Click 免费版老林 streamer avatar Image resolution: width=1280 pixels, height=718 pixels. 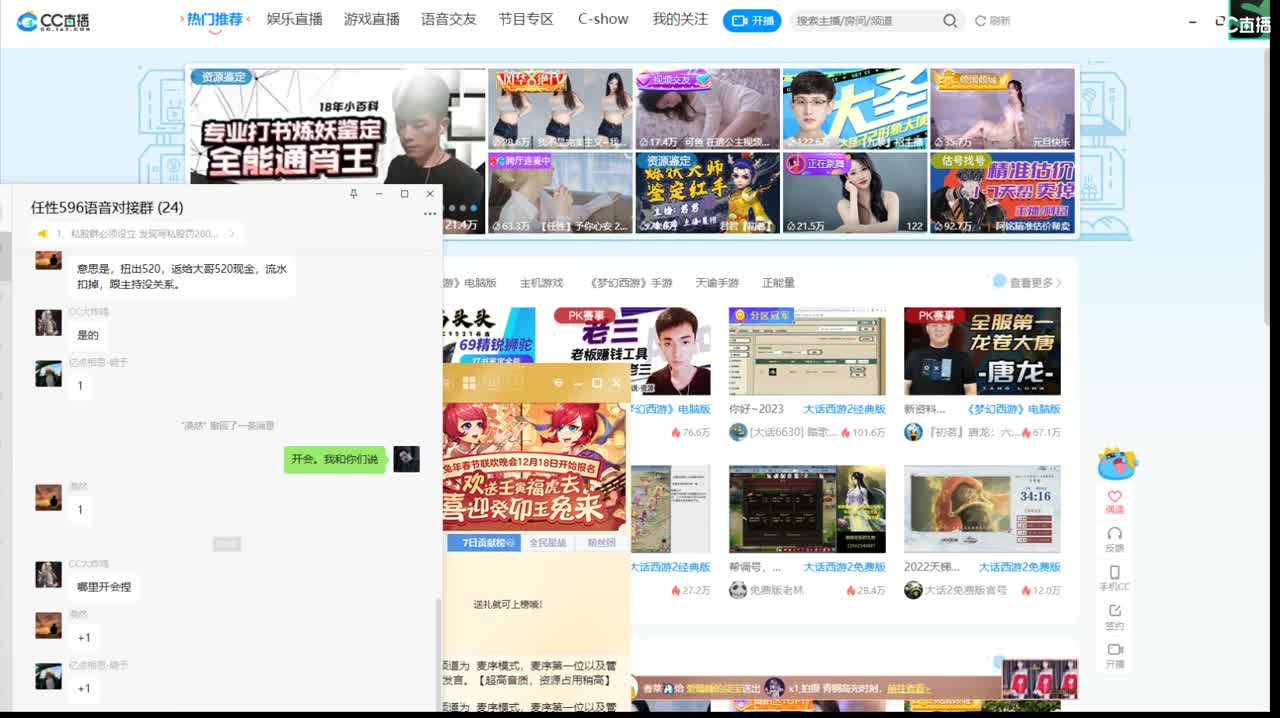[738, 590]
